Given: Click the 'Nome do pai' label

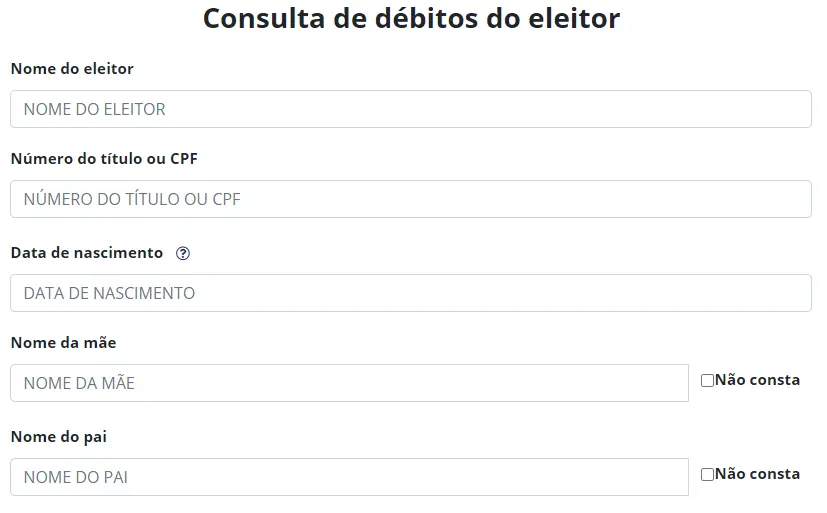Looking at the screenshot, I should click(x=59, y=437).
